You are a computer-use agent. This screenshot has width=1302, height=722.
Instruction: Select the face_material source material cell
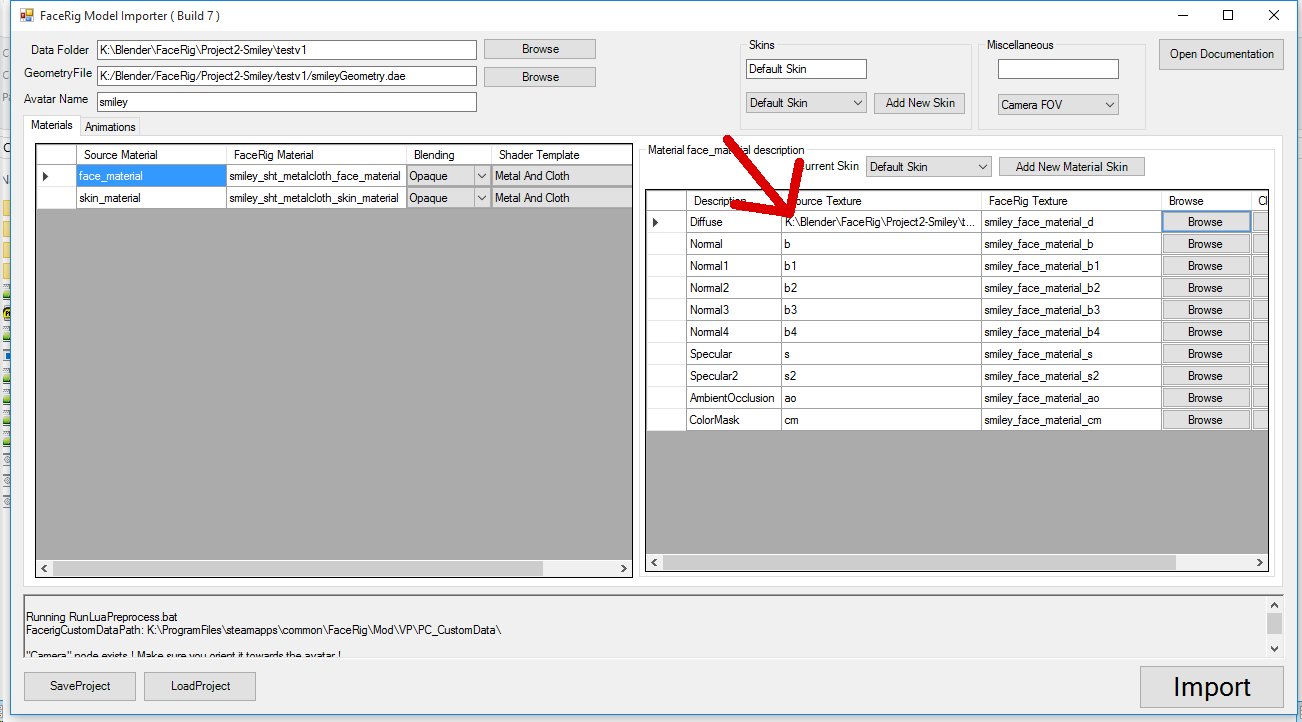[152, 176]
